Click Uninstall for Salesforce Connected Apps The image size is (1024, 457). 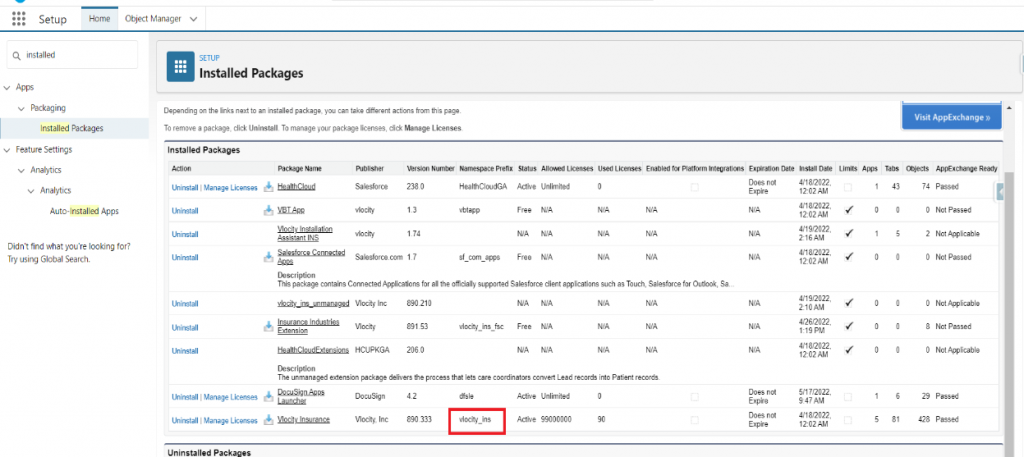tap(185, 258)
